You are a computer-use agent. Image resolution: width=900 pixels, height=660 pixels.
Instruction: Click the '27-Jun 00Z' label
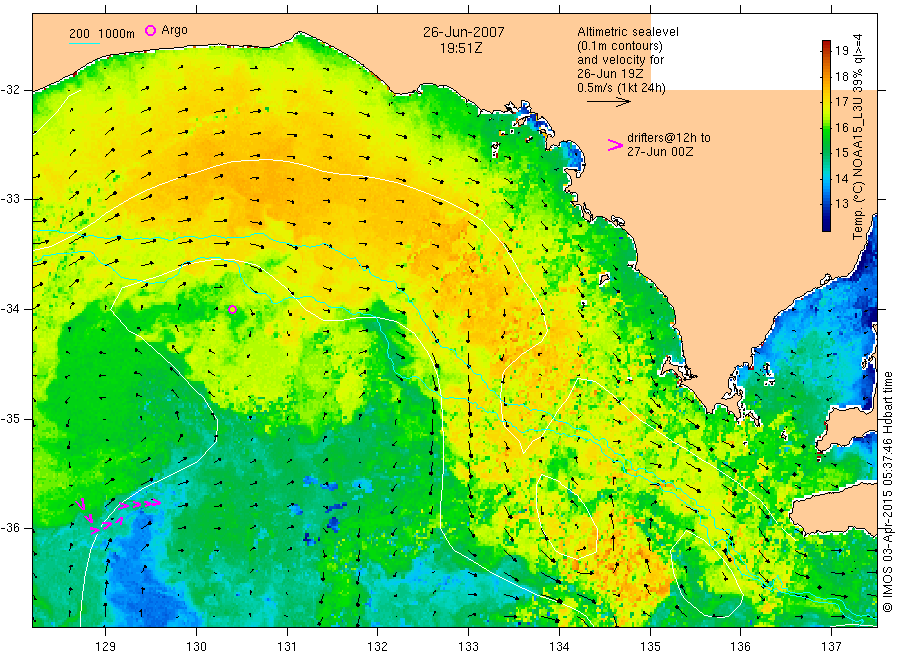(x=660, y=152)
